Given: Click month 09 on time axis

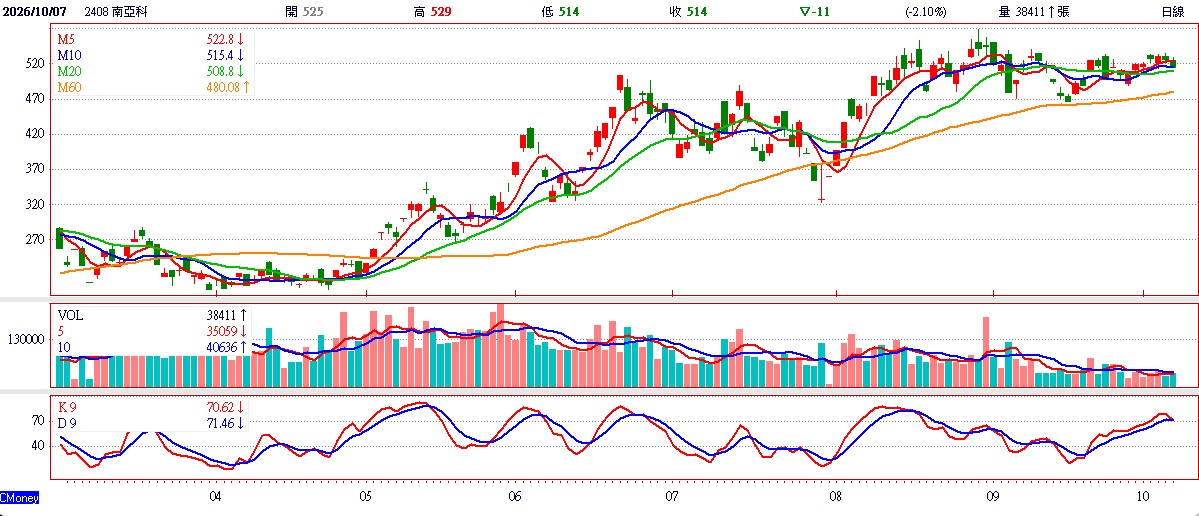Looking at the screenshot, I should click(x=993, y=496).
